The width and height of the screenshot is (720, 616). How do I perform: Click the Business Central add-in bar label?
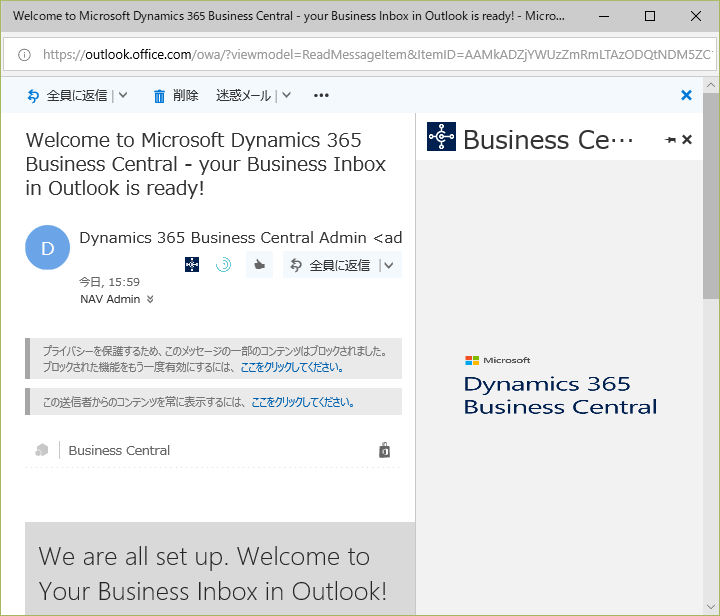click(x=119, y=450)
